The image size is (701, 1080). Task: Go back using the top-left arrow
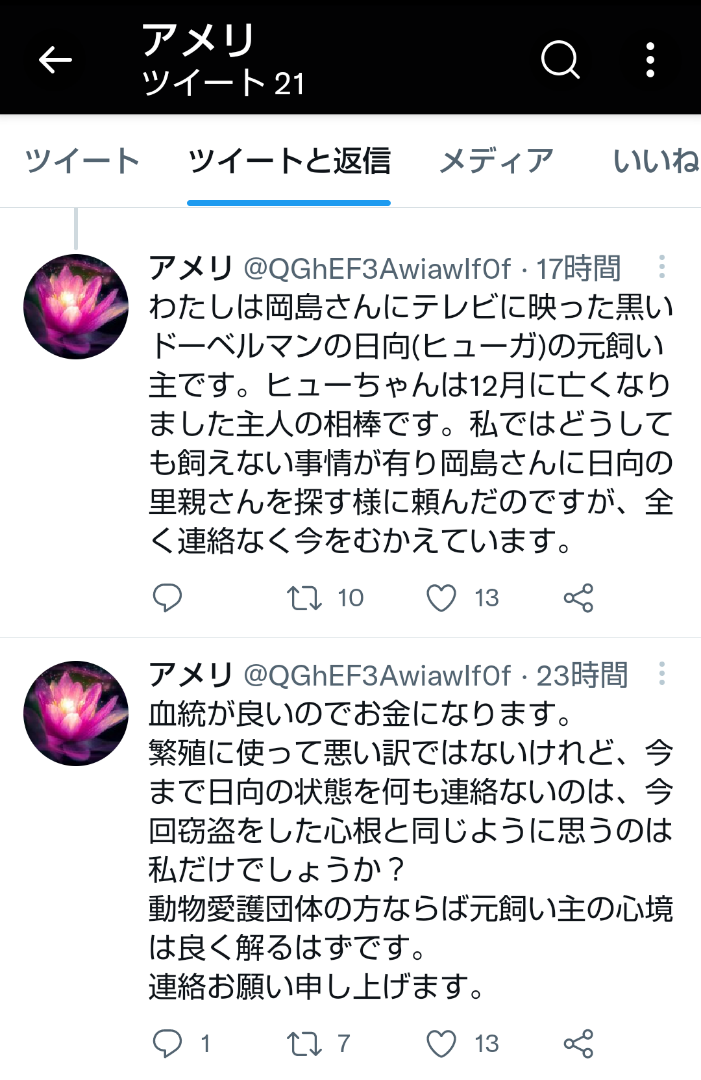(55, 61)
